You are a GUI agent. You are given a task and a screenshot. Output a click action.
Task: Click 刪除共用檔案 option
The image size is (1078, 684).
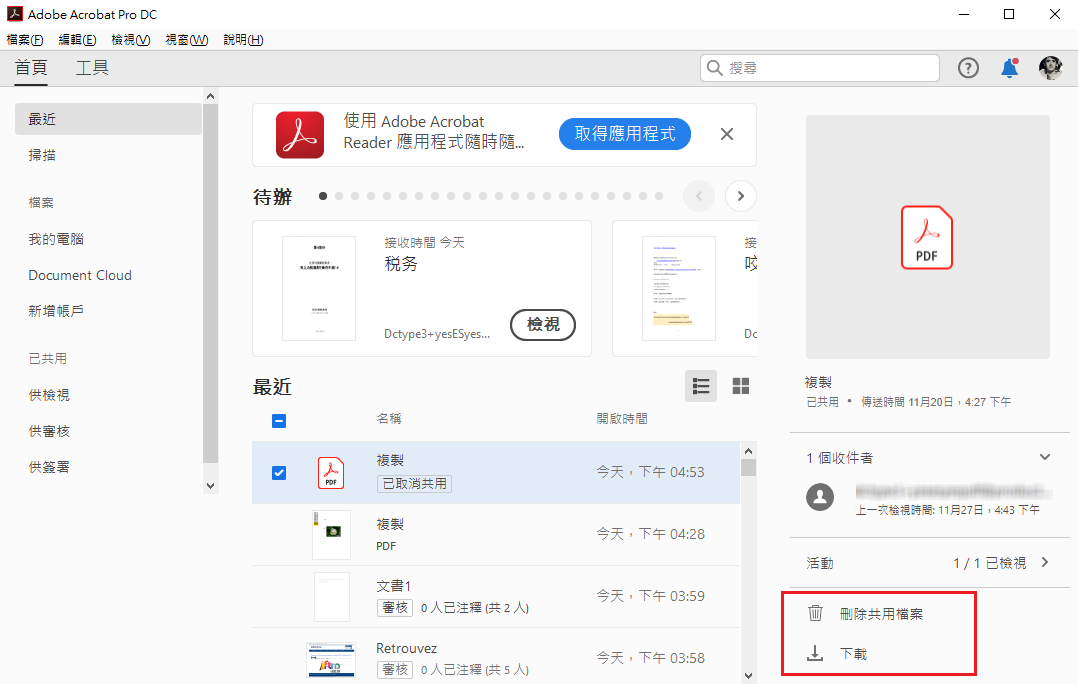pyautogui.click(x=881, y=614)
